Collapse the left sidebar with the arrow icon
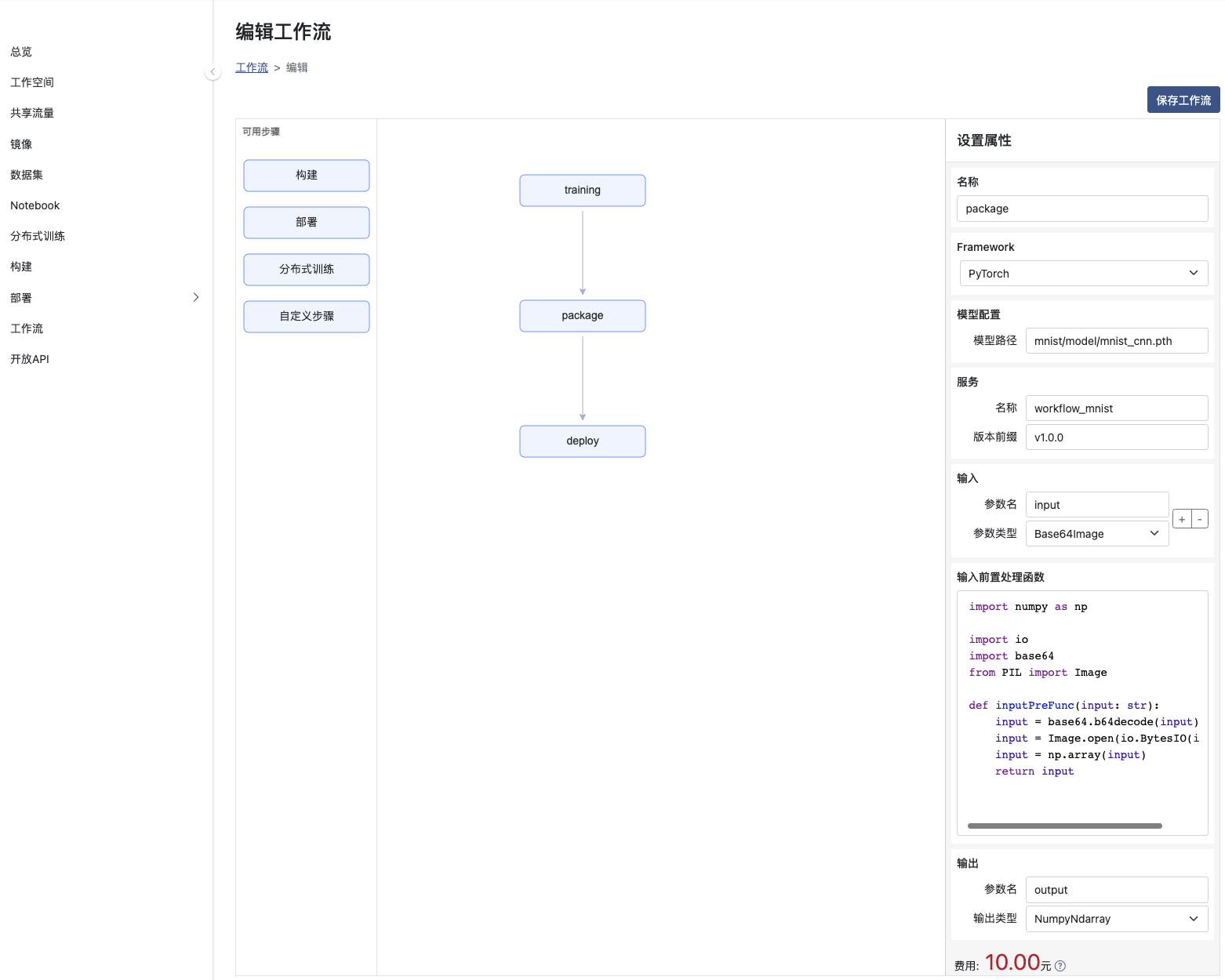Image resolution: width=1225 pixels, height=980 pixels. (x=213, y=72)
